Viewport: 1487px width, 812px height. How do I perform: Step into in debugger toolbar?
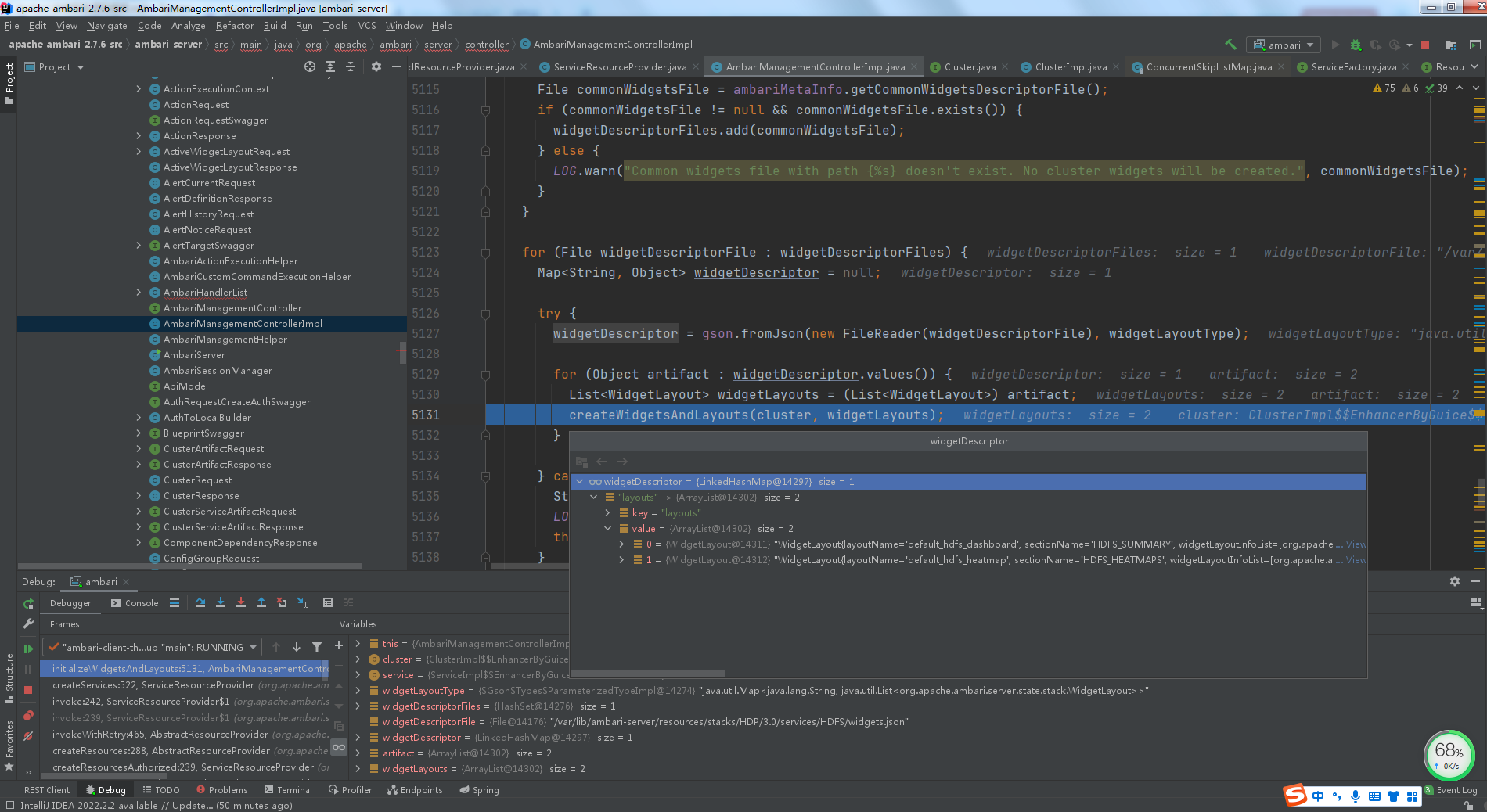coord(221,602)
